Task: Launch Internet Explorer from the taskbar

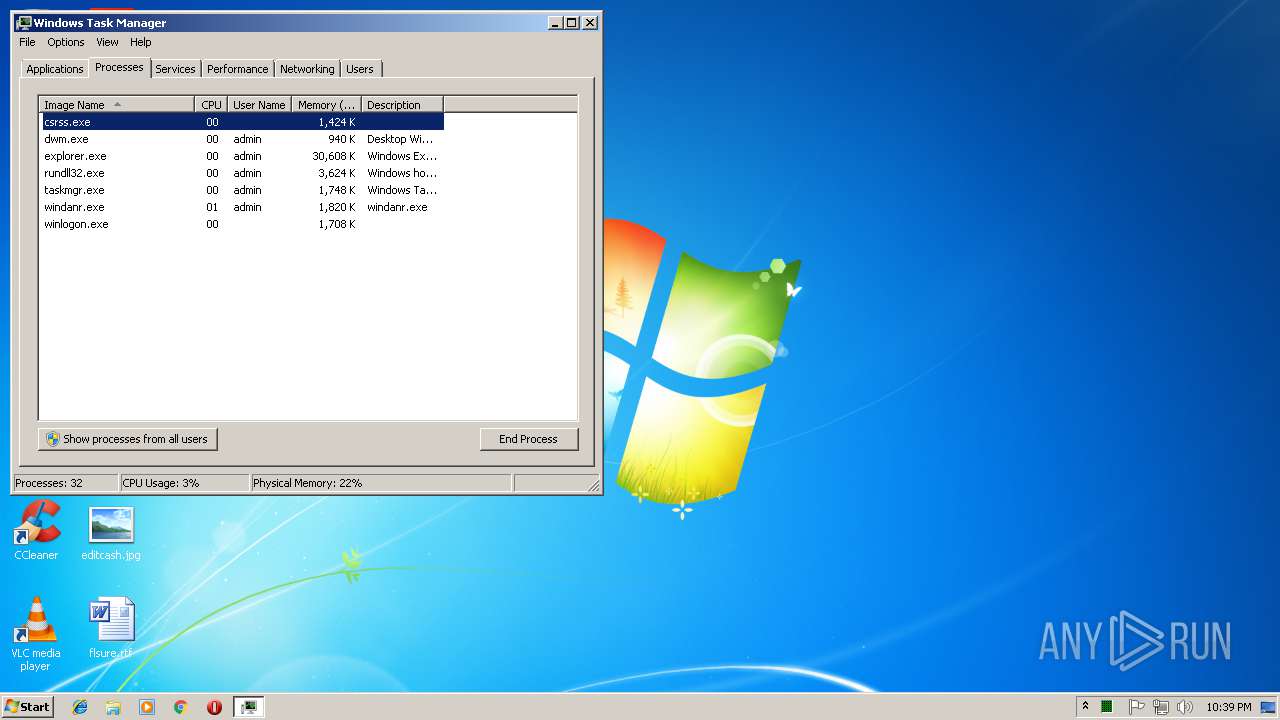Action: 80,707
